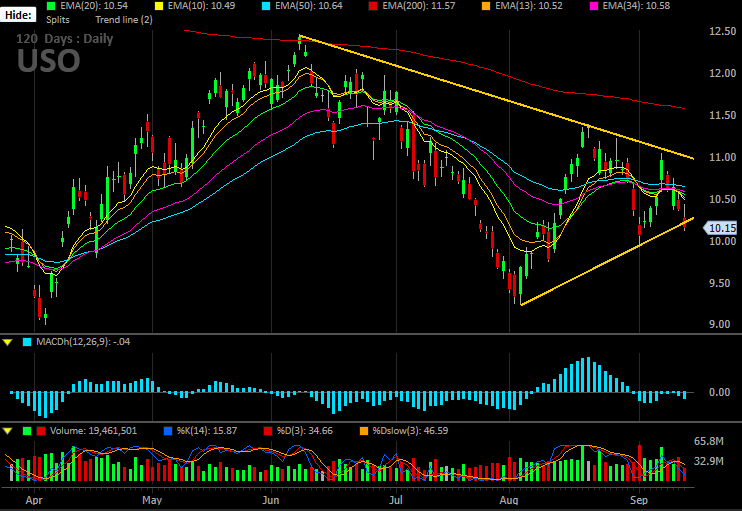742x511 pixels.
Task: Click the cyan EMA(50) legend square
Action: coord(266,6)
